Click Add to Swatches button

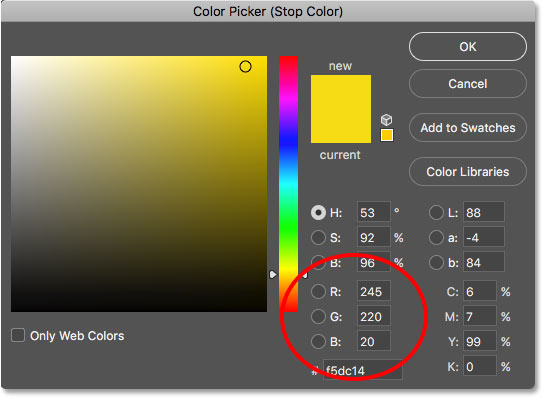(x=468, y=128)
